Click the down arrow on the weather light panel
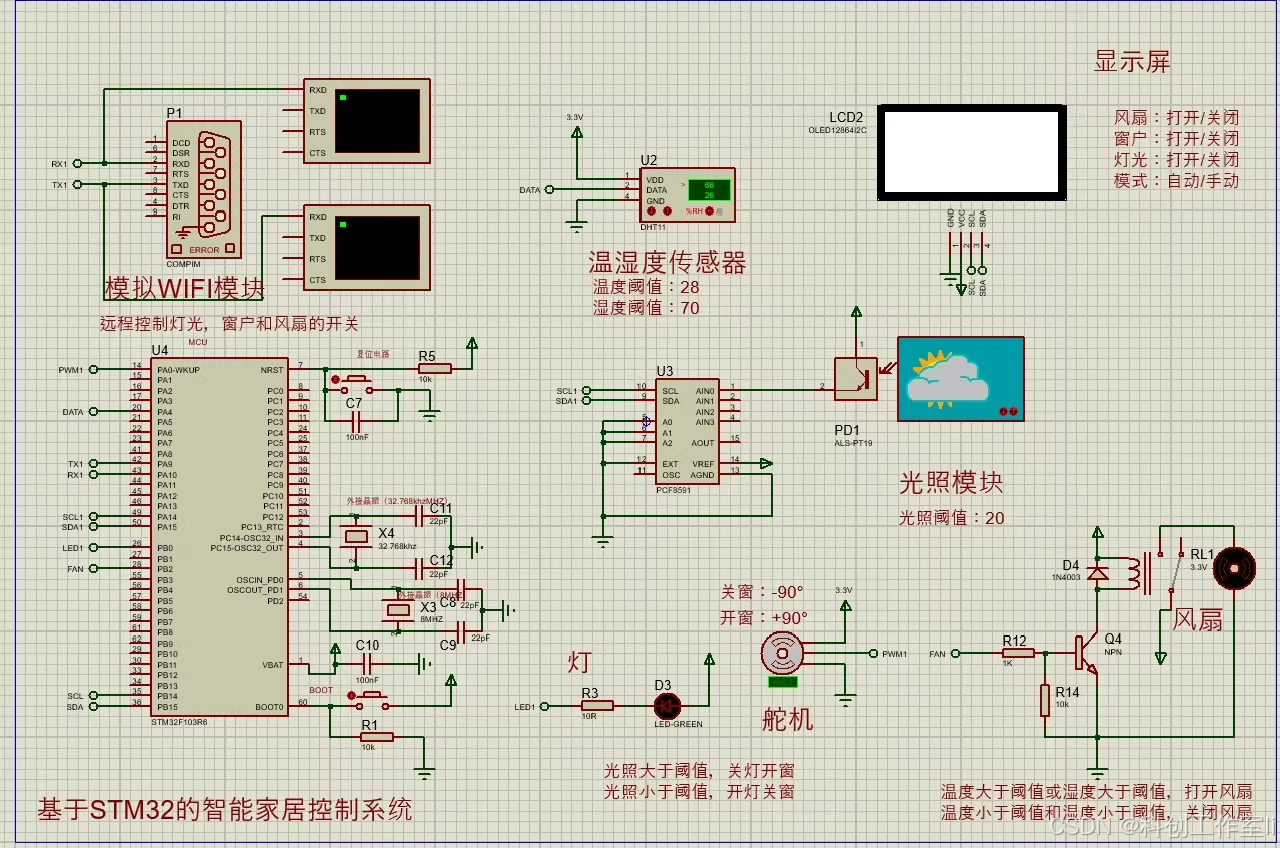The width and height of the screenshot is (1280, 848). pyautogui.click(x=1003, y=411)
